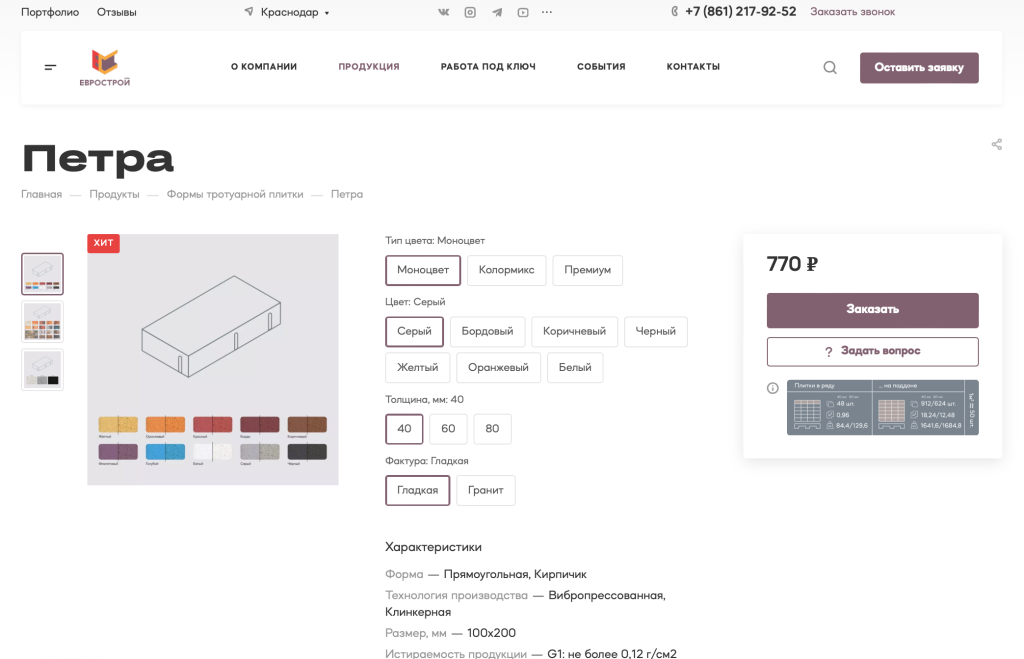Open the YouTube icon link
This screenshot has width=1024, height=659.
[522, 12]
